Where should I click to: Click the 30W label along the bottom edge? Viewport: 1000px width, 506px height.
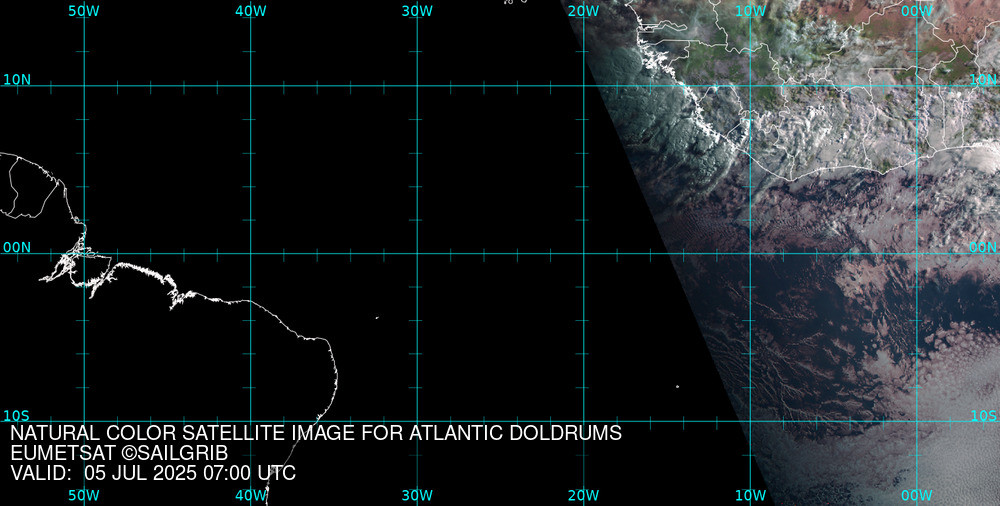[x=417, y=495]
